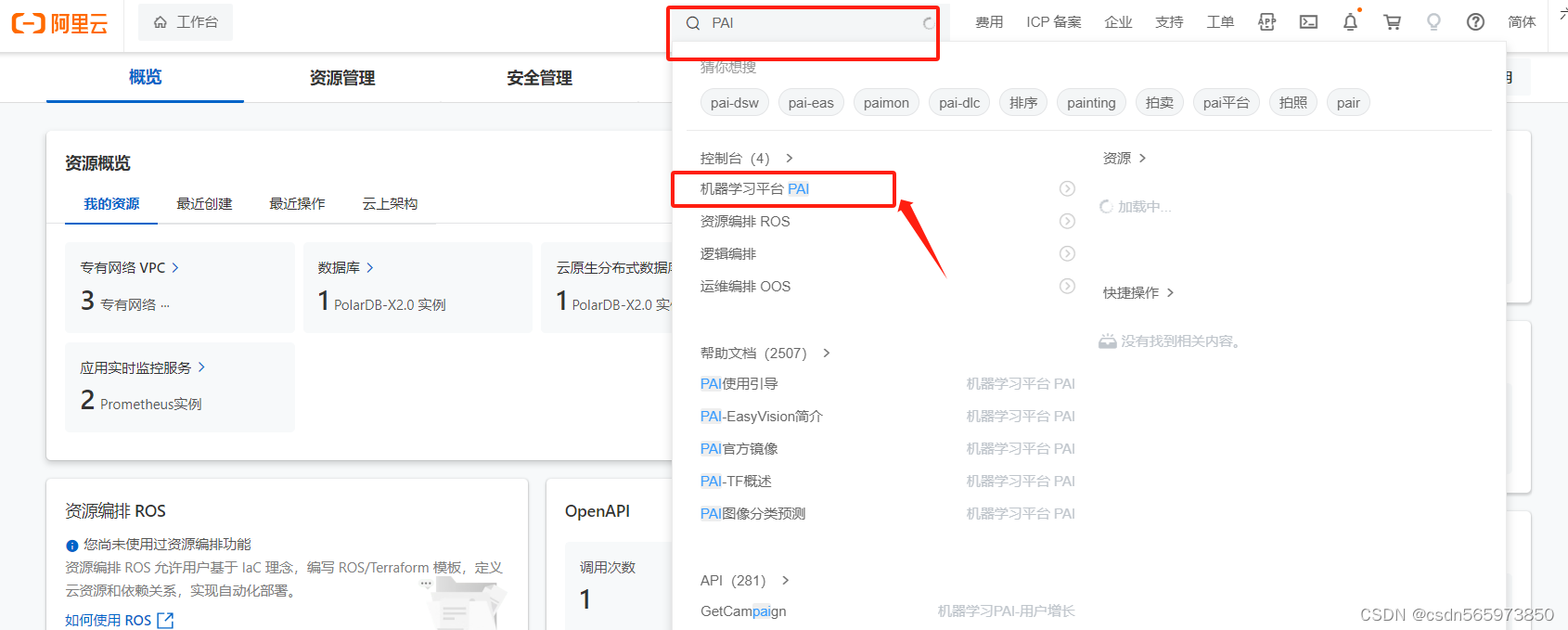Viewport: 1568px width, 630px height.
Task: Open help doc PAI图像分类预测
Action: pos(753,513)
